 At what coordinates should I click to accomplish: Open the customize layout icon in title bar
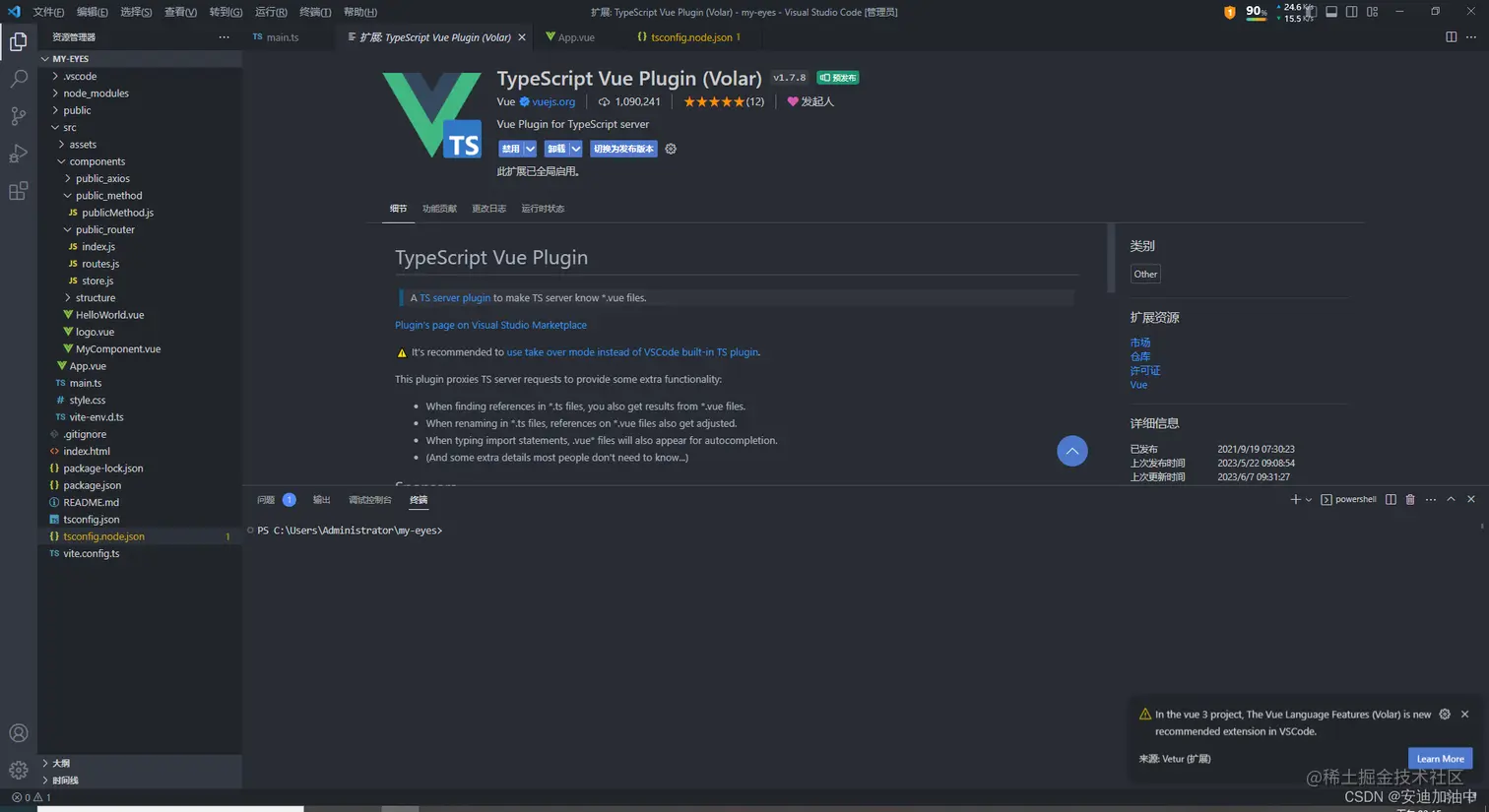click(x=1372, y=12)
